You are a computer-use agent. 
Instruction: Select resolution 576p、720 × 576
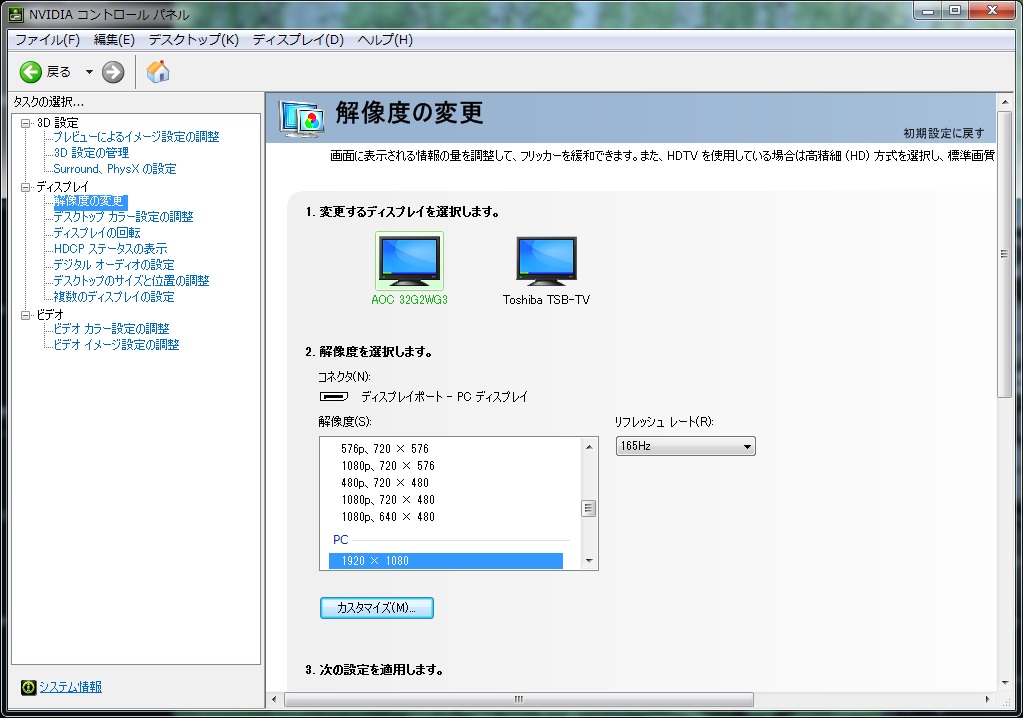(x=385, y=449)
